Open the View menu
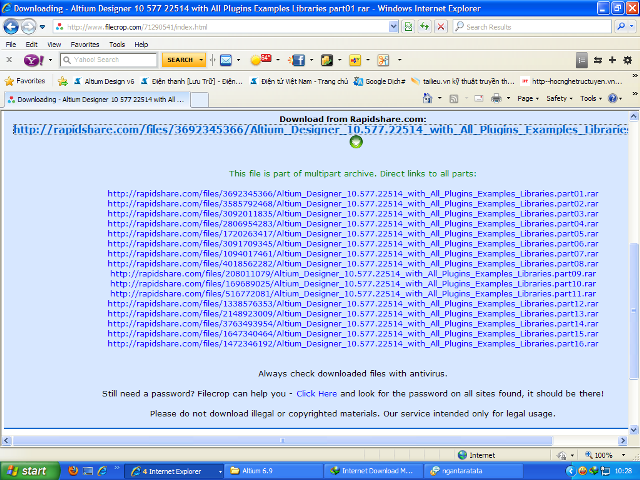The height and width of the screenshot is (480, 640). (54, 44)
